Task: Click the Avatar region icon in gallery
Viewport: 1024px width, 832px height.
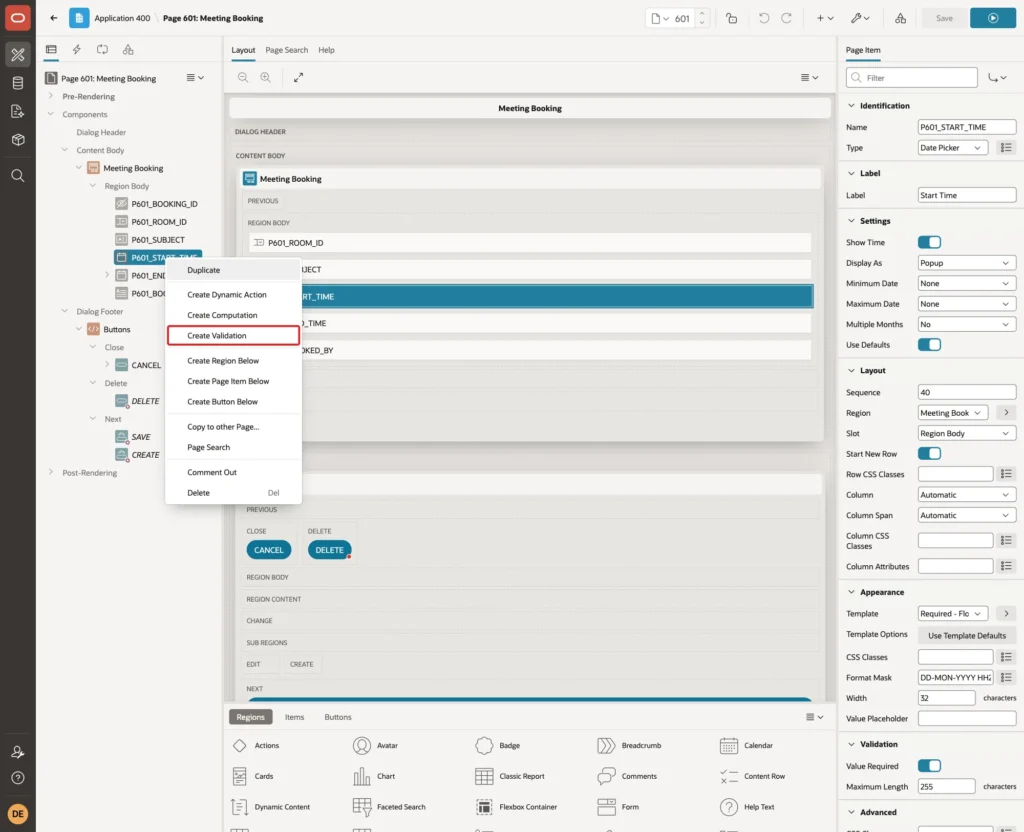Action: pyautogui.click(x=362, y=745)
